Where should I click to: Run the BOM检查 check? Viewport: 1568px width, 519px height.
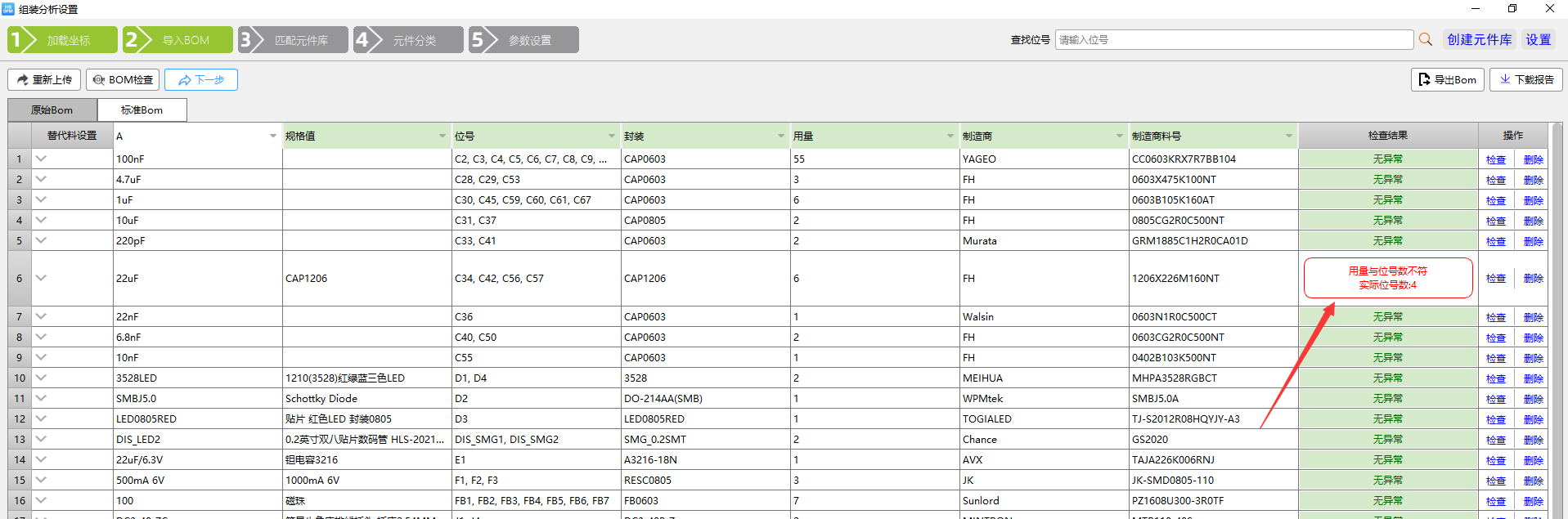coord(123,79)
